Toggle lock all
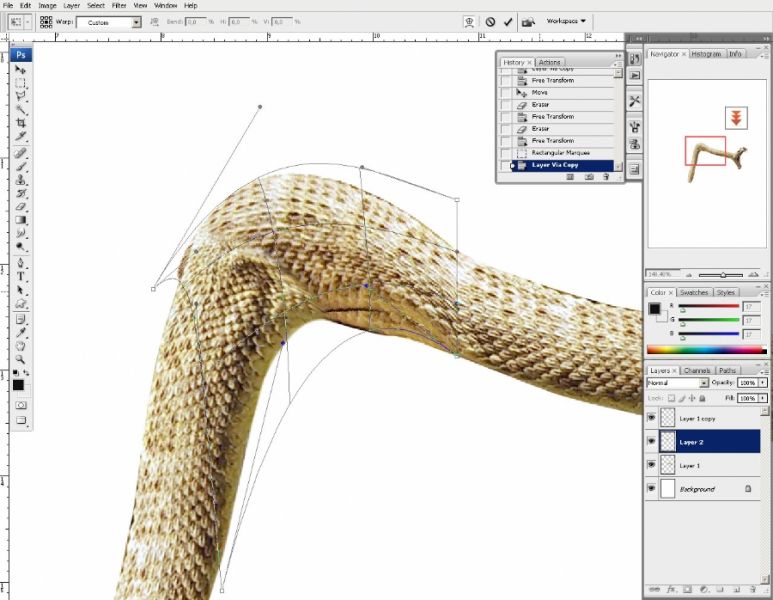 703,398
